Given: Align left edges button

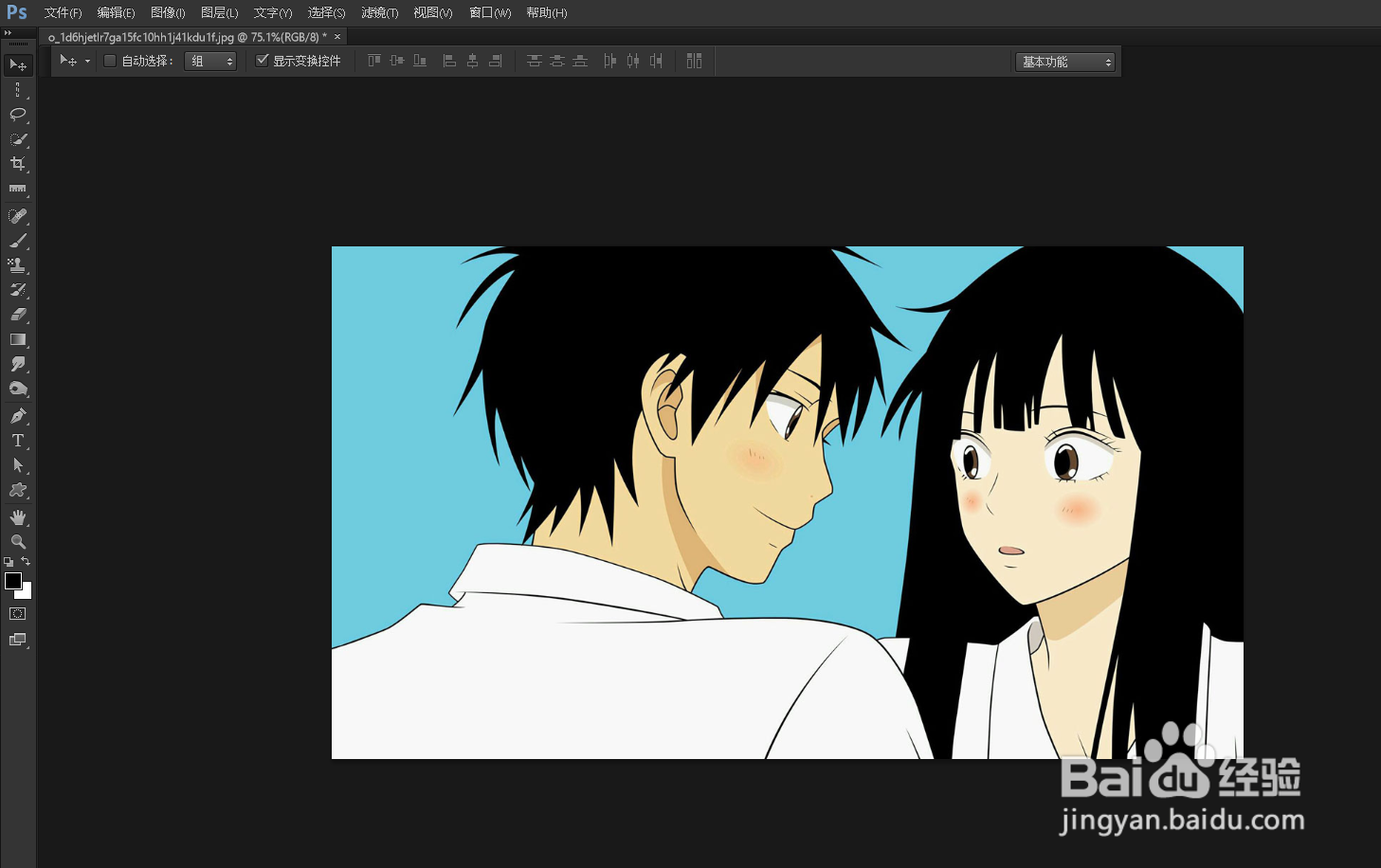Looking at the screenshot, I should (449, 61).
